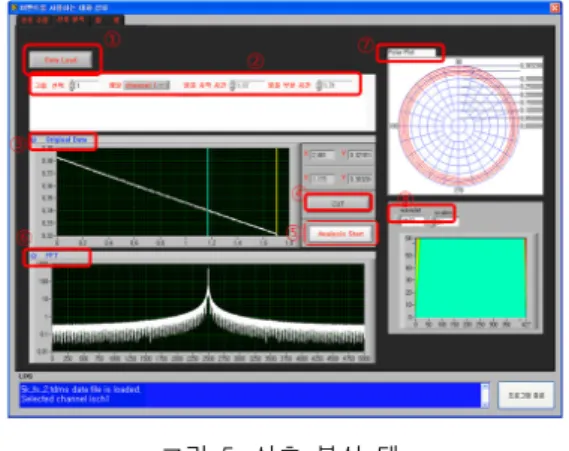
Task: Click the white trace in Original Data plot
Action: [x=167, y=196]
